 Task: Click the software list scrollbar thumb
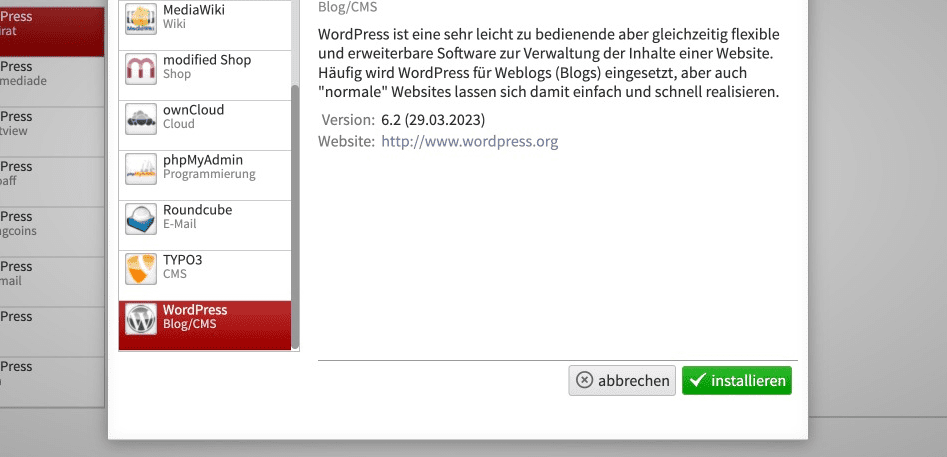[295, 217]
